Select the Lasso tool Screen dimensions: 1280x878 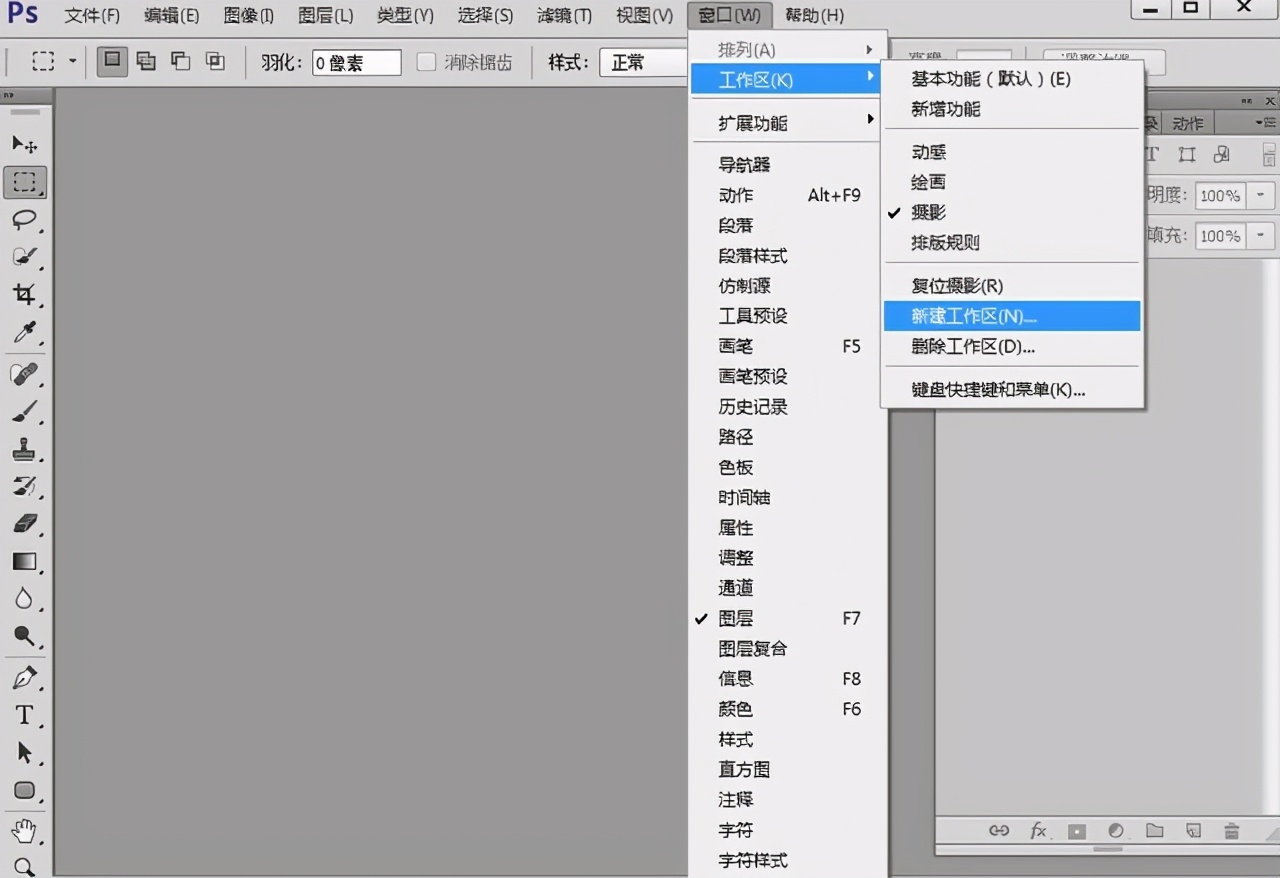click(26, 219)
